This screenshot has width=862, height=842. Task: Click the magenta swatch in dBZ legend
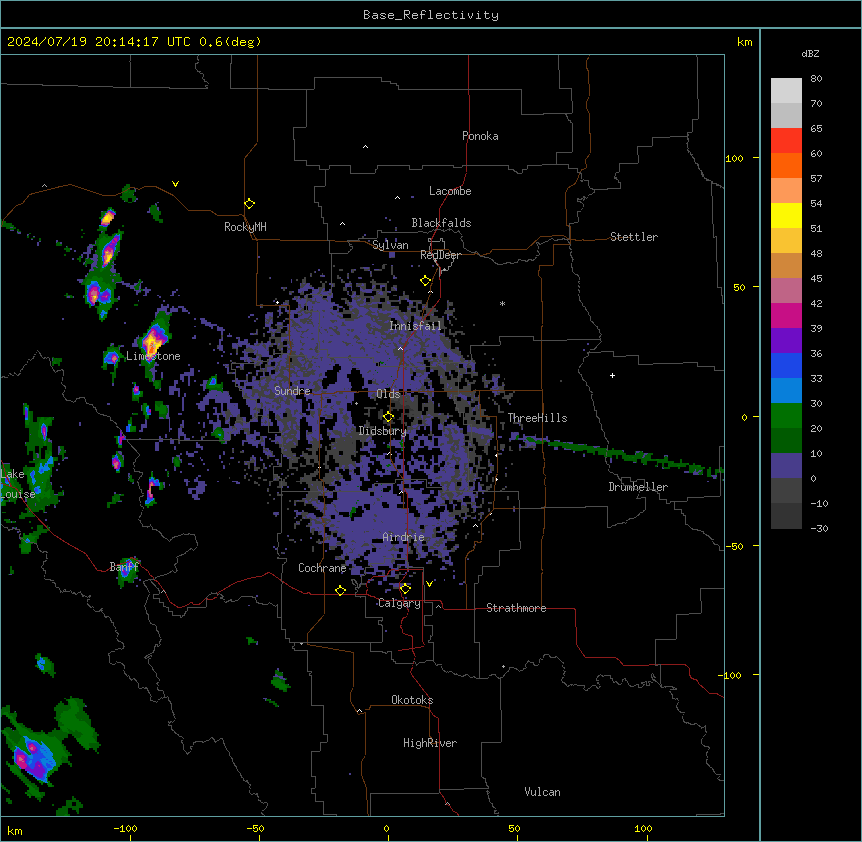tap(786, 315)
